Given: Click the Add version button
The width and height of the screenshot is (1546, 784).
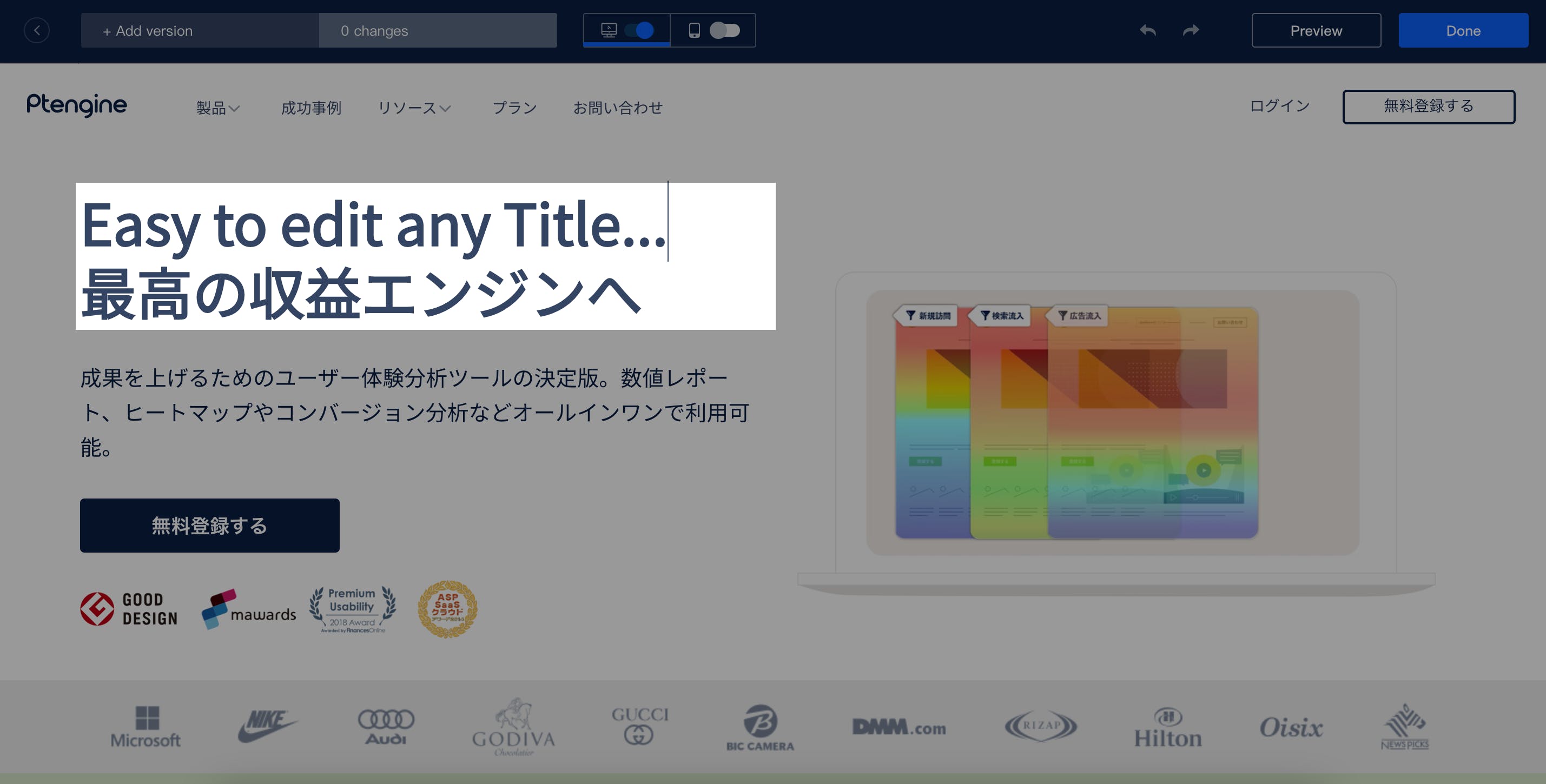Looking at the screenshot, I should (200, 31).
